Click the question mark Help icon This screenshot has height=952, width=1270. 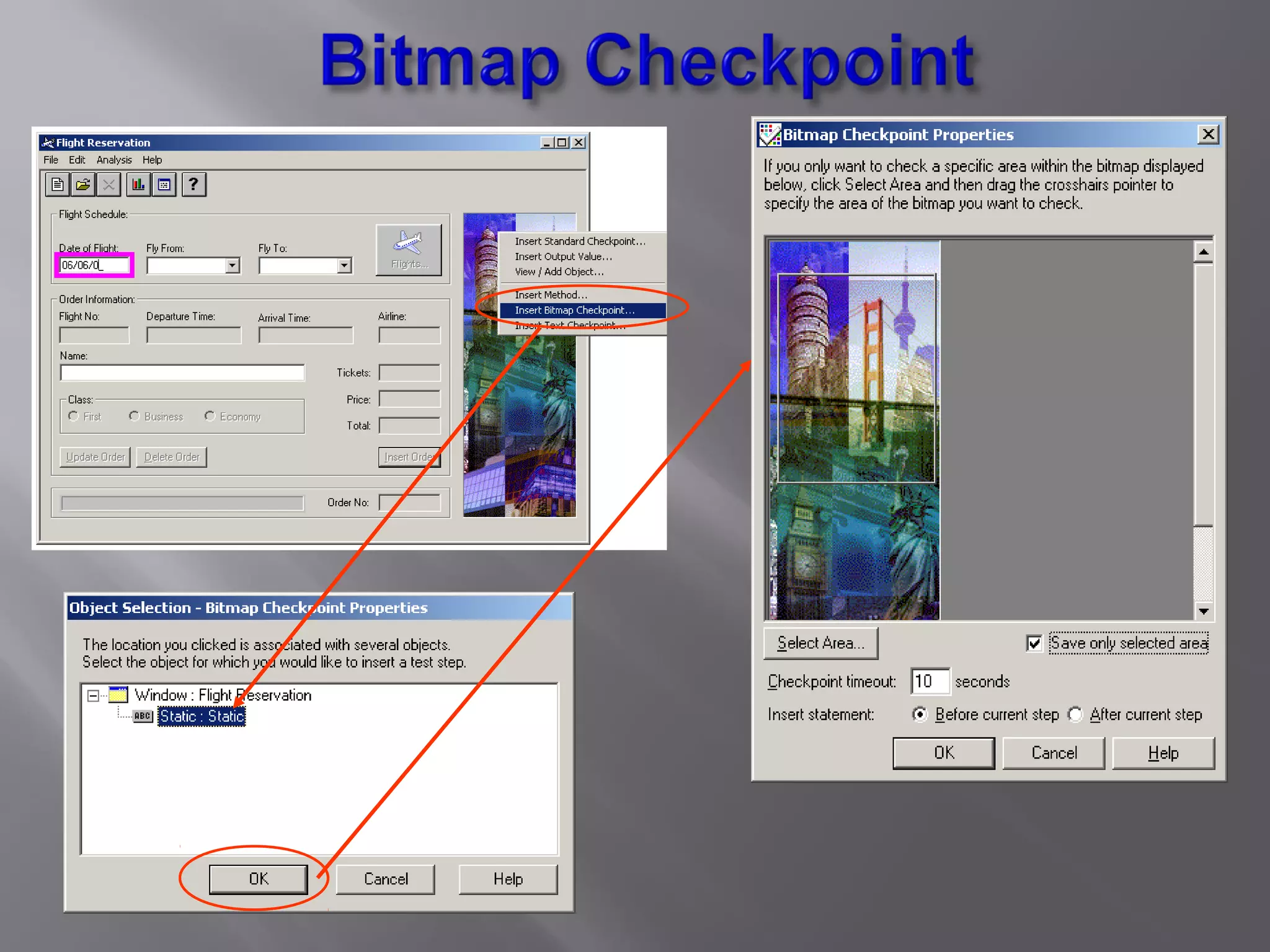pos(193,185)
